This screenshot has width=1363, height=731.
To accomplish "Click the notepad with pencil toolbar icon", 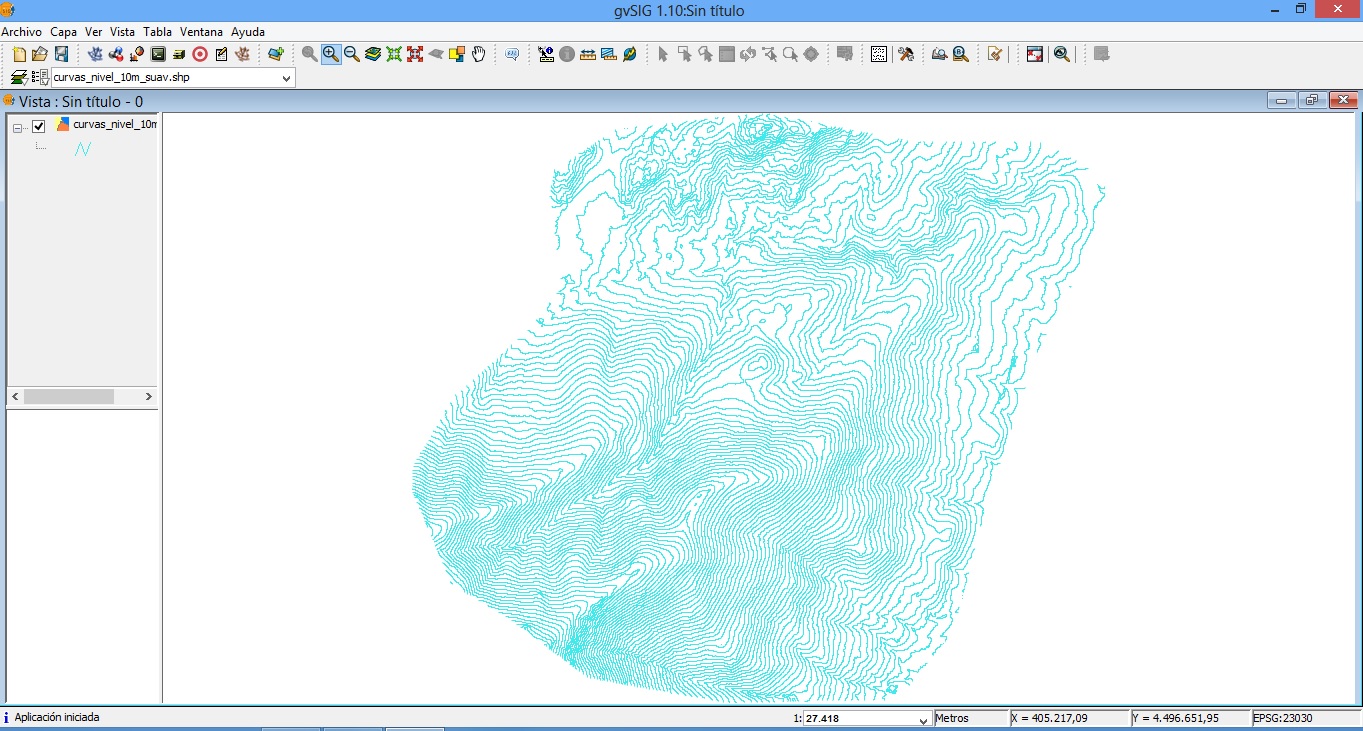I will pyautogui.click(x=221, y=54).
